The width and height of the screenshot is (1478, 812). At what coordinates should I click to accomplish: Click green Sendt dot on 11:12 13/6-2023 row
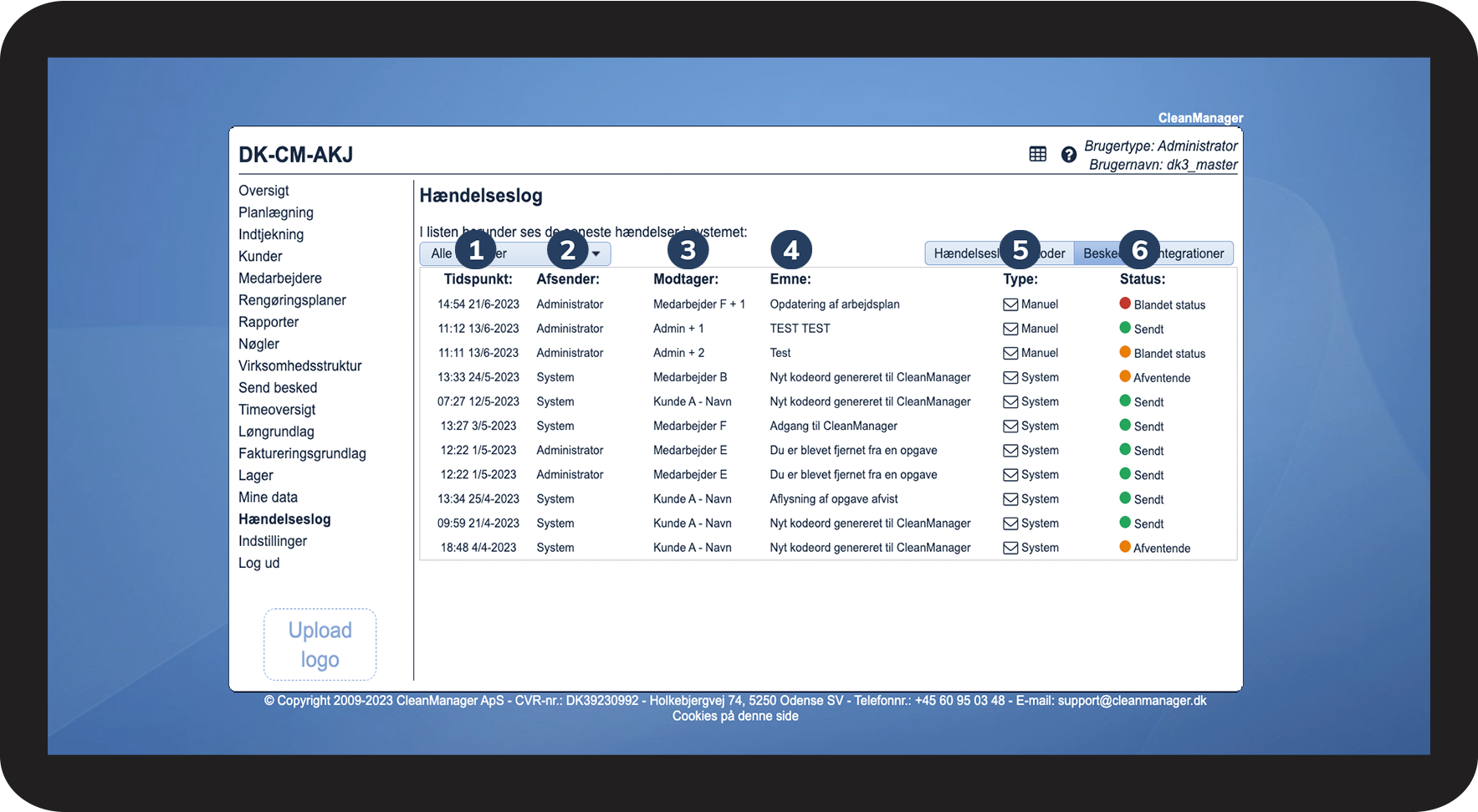[1125, 328]
